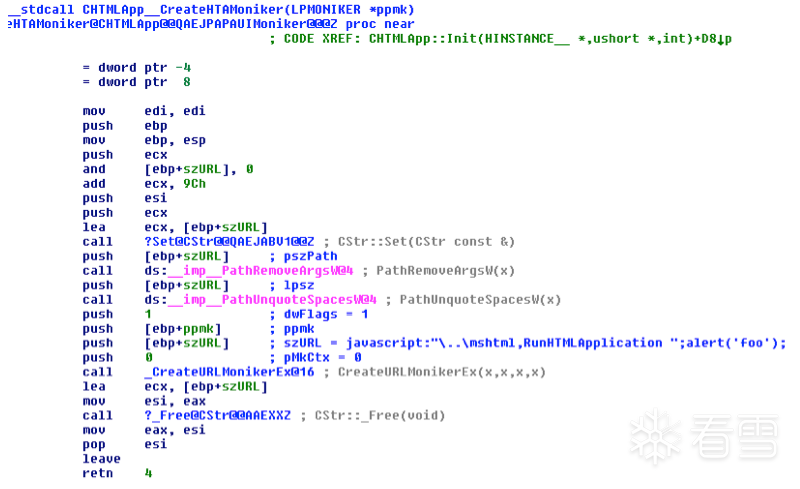800x489 pixels.
Task: Click the ?_Free@CStr@@AAEXXZ function name
Action: click(x=217, y=415)
